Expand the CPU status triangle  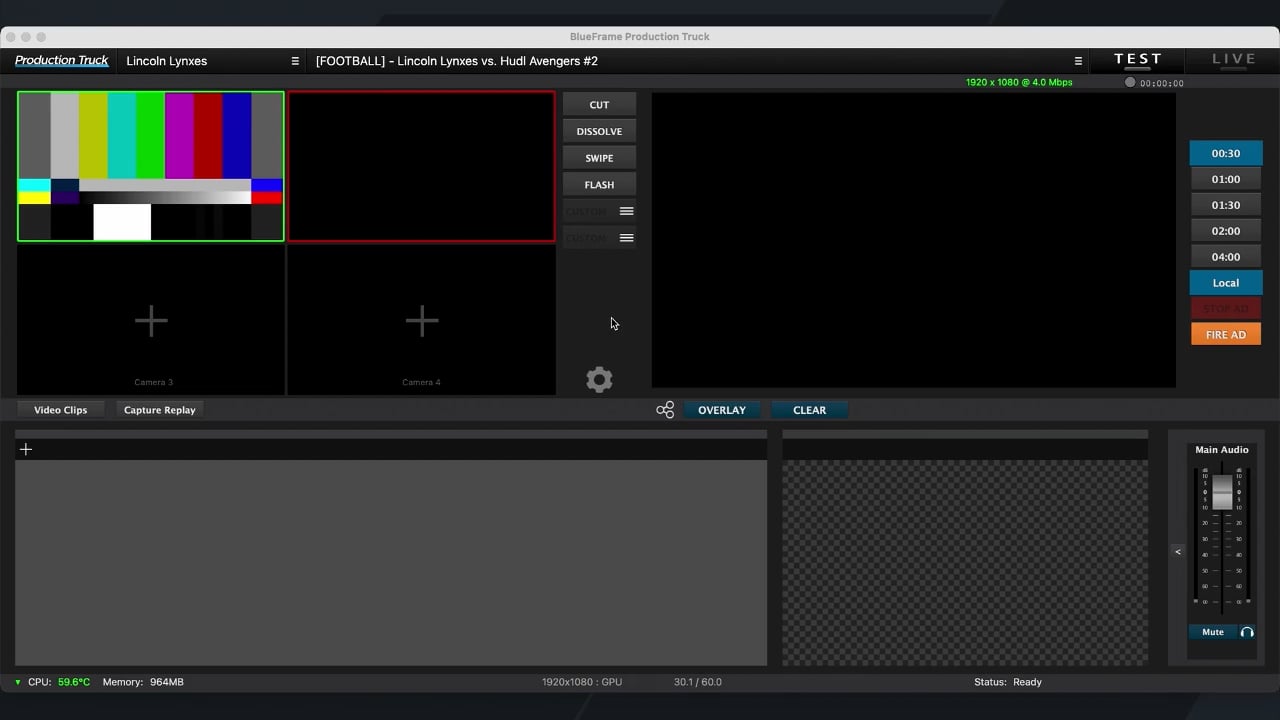click(18, 682)
